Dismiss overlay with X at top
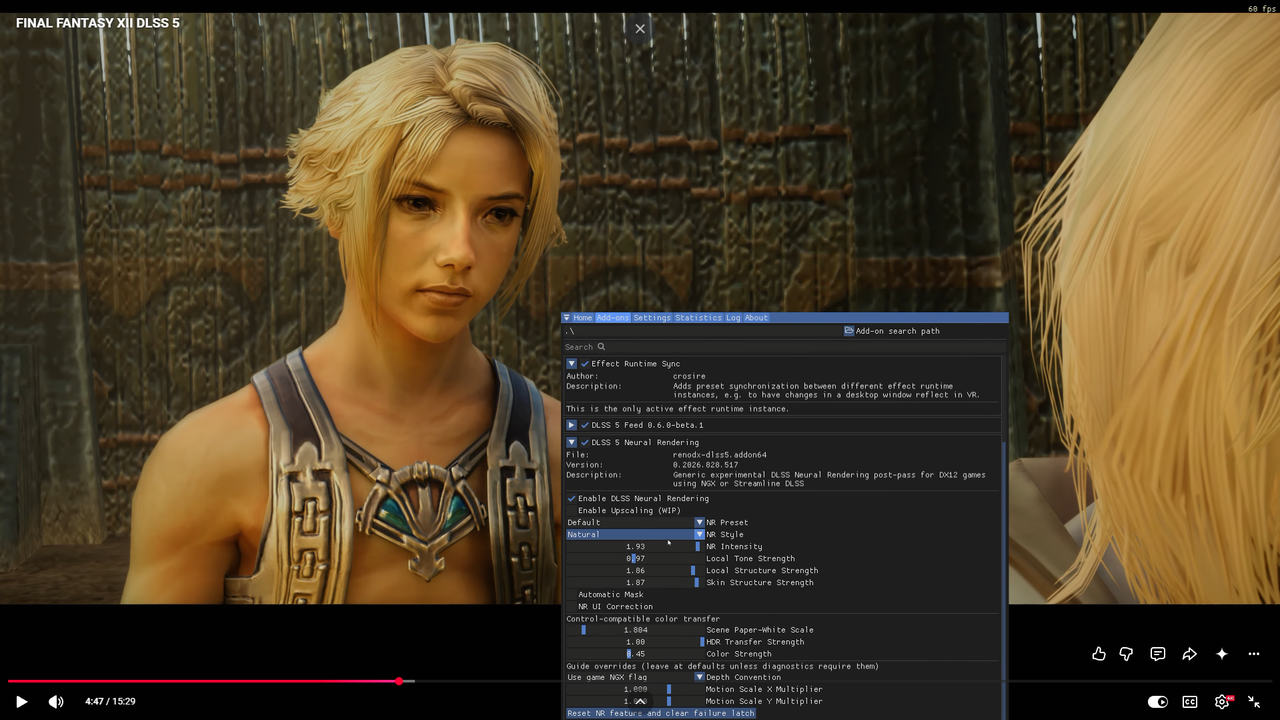The image size is (1280, 720). [640, 28]
